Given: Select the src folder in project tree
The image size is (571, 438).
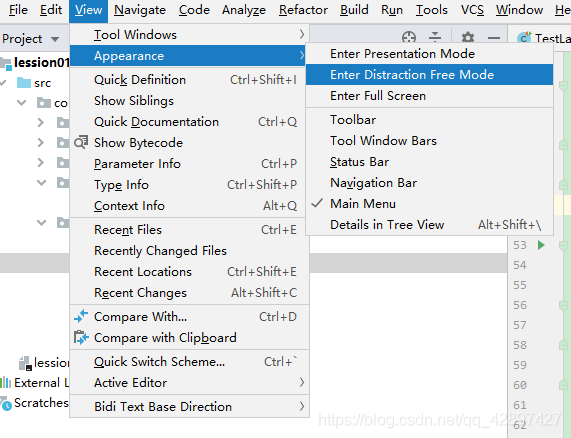Looking at the screenshot, I should pyautogui.click(x=42, y=83).
